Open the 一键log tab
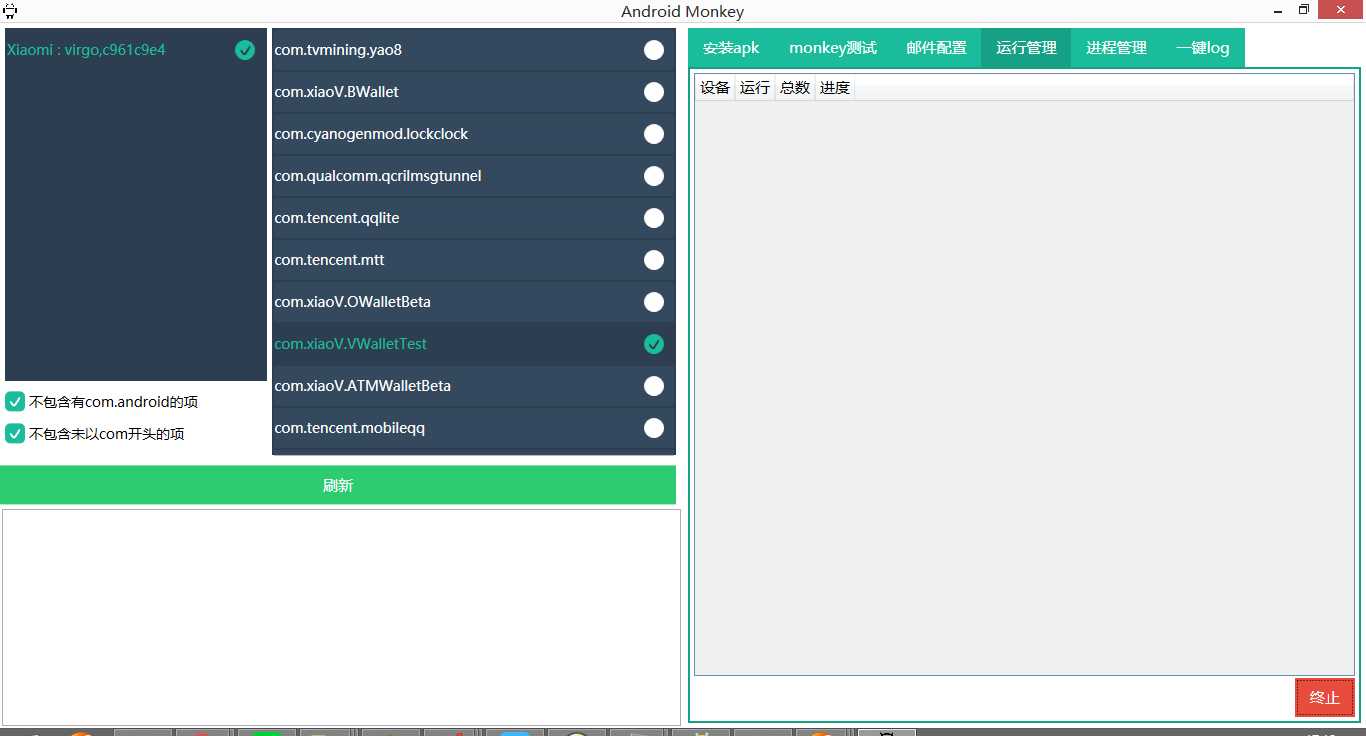Image resolution: width=1366 pixels, height=736 pixels. [1203, 48]
